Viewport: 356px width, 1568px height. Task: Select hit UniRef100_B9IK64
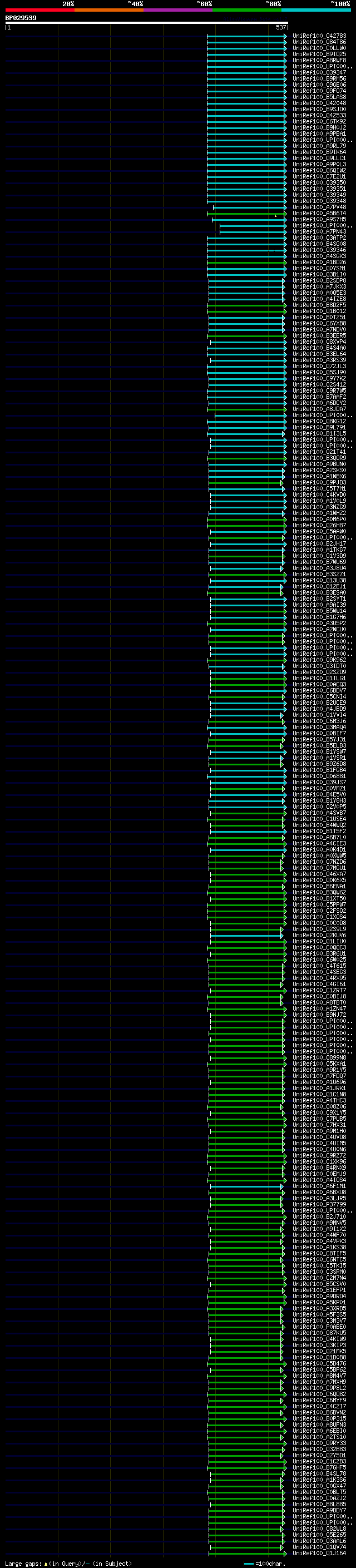coord(319,152)
